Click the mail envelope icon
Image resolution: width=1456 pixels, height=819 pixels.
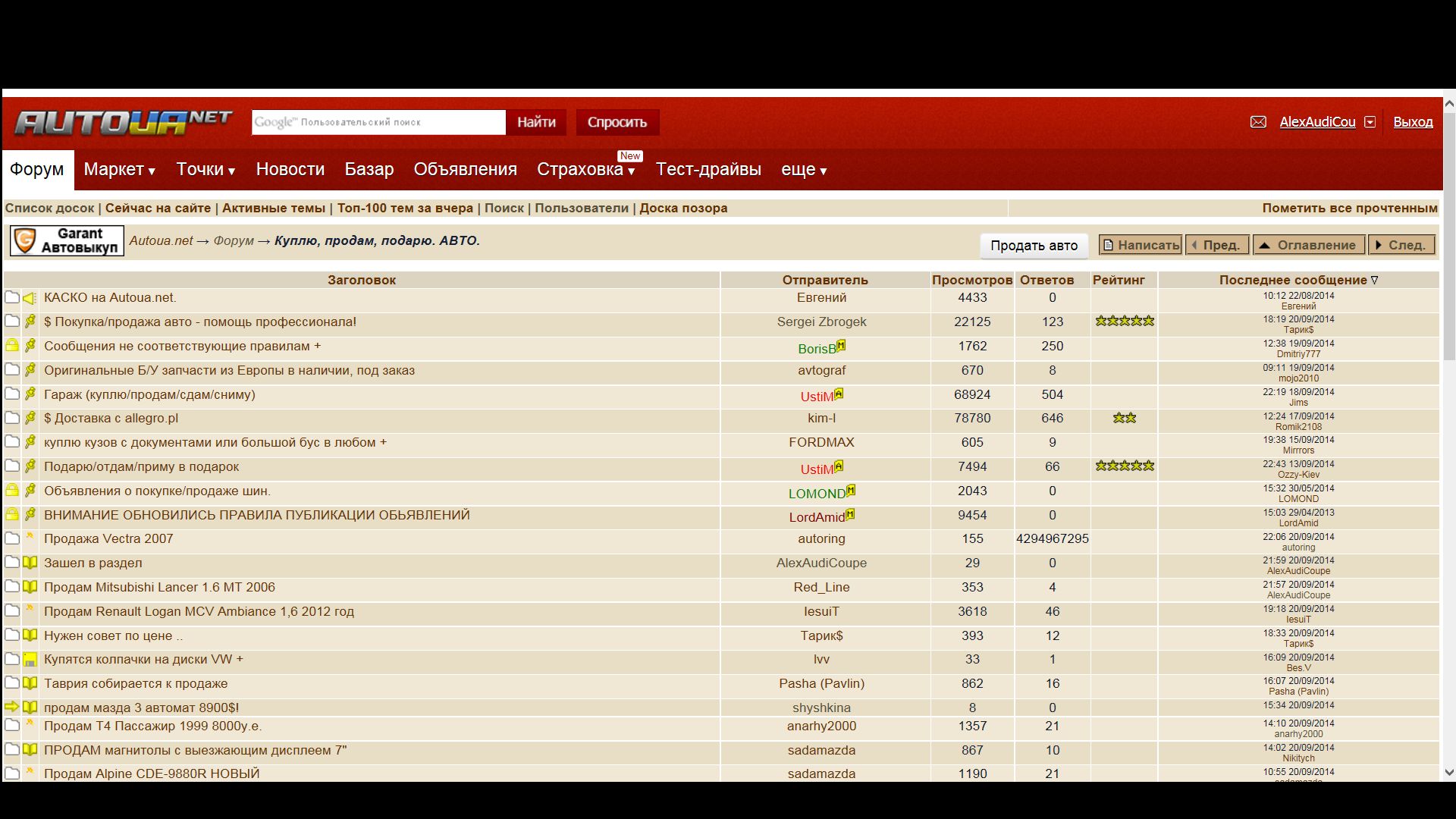coord(1258,122)
